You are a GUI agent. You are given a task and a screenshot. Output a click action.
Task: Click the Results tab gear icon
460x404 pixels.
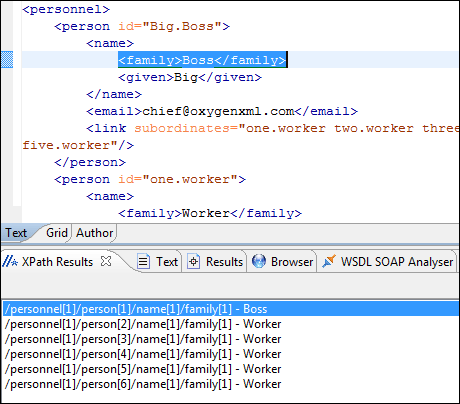pos(193,262)
